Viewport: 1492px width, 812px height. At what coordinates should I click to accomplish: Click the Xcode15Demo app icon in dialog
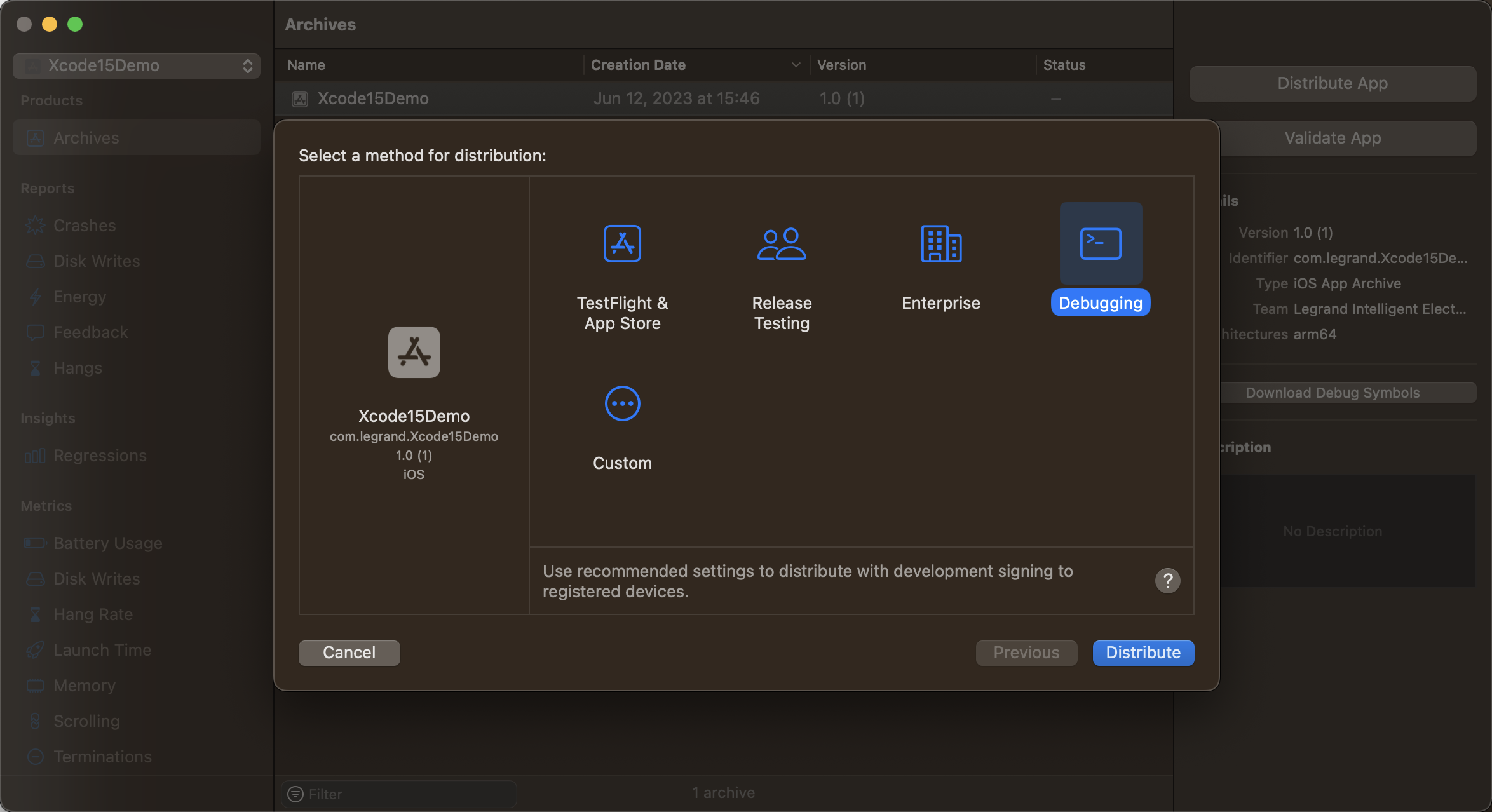point(414,352)
